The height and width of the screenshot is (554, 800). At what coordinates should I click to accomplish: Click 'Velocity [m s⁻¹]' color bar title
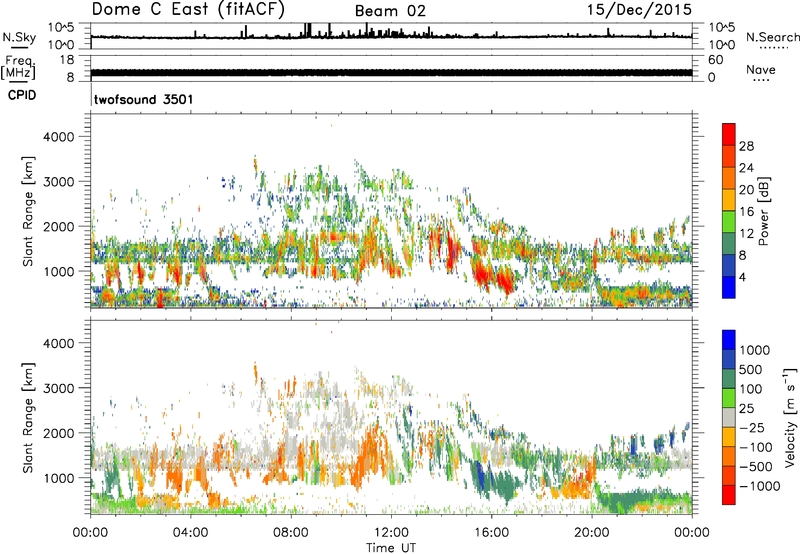(790, 417)
